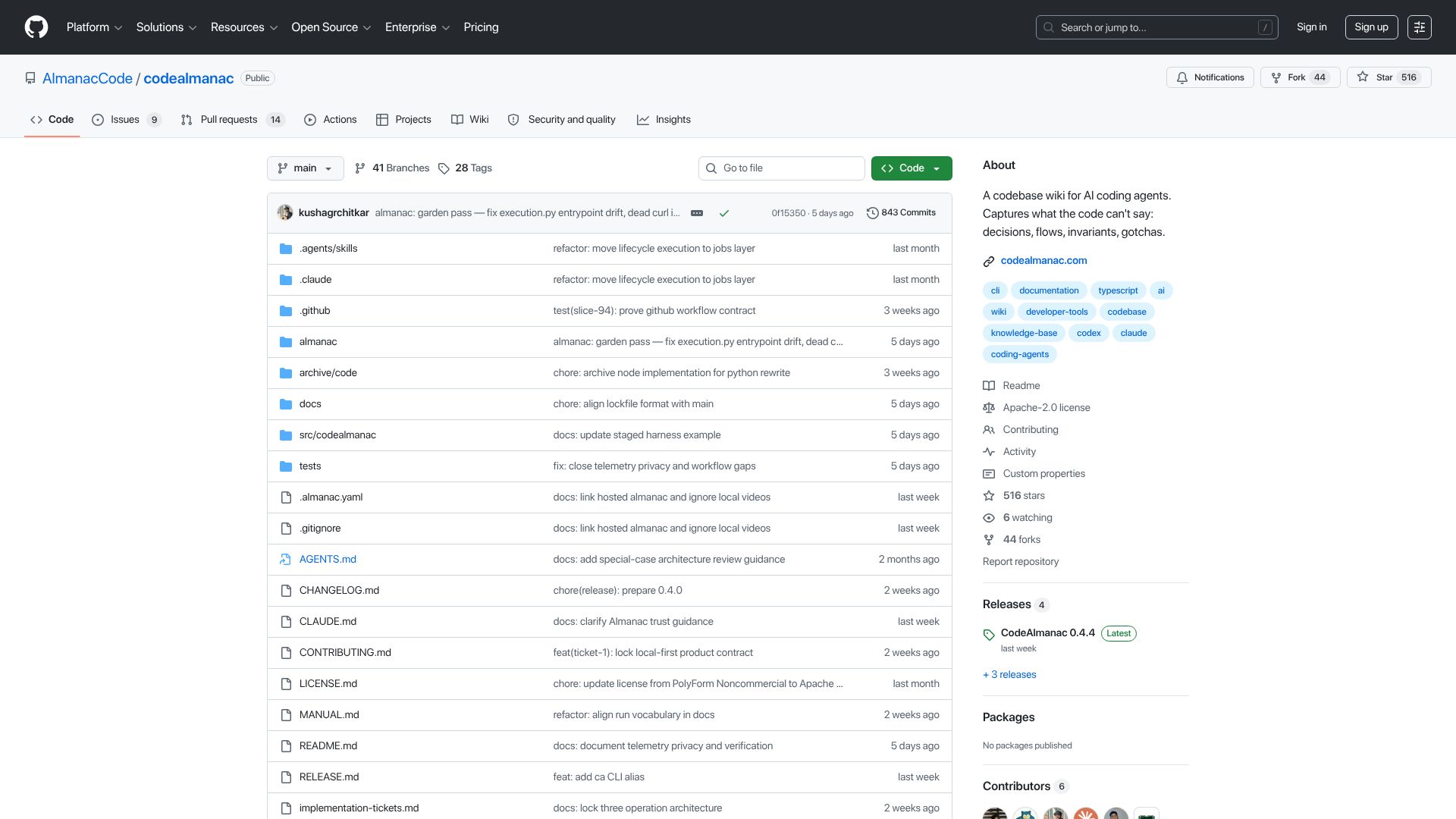Open the green Code dropdown button

912,168
